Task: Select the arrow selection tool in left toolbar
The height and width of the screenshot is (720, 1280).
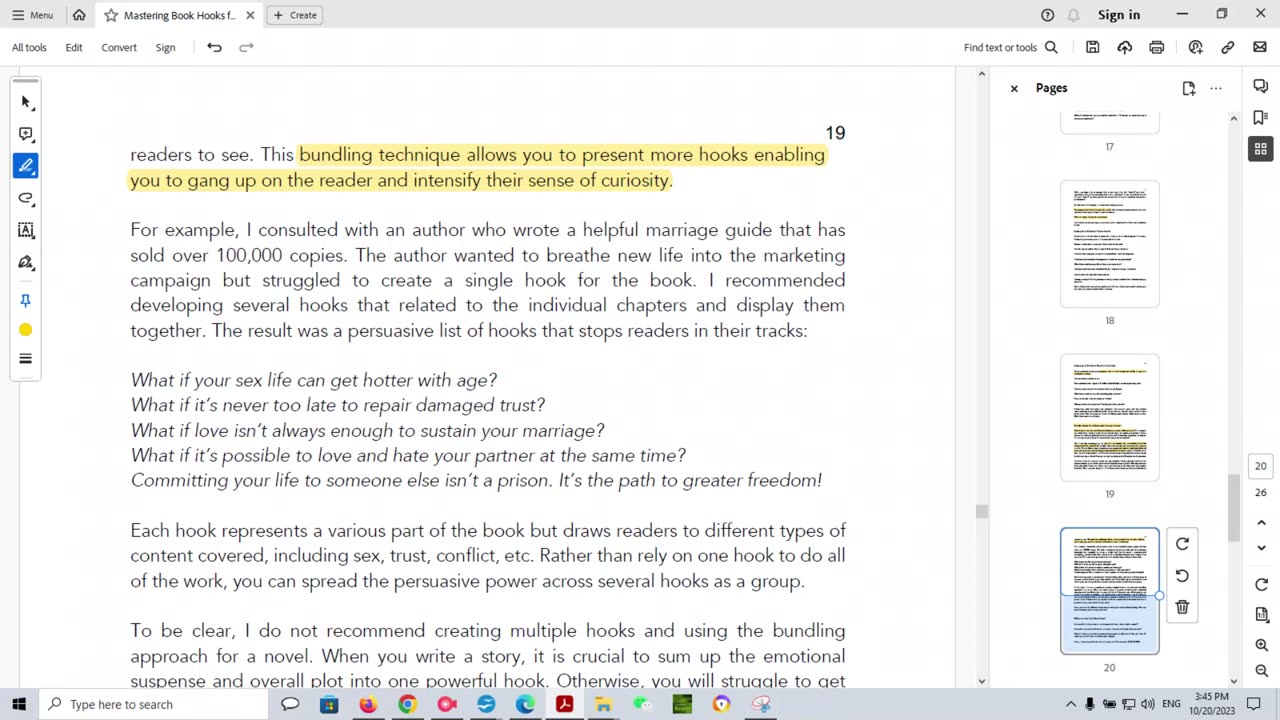Action: pyautogui.click(x=26, y=102)
